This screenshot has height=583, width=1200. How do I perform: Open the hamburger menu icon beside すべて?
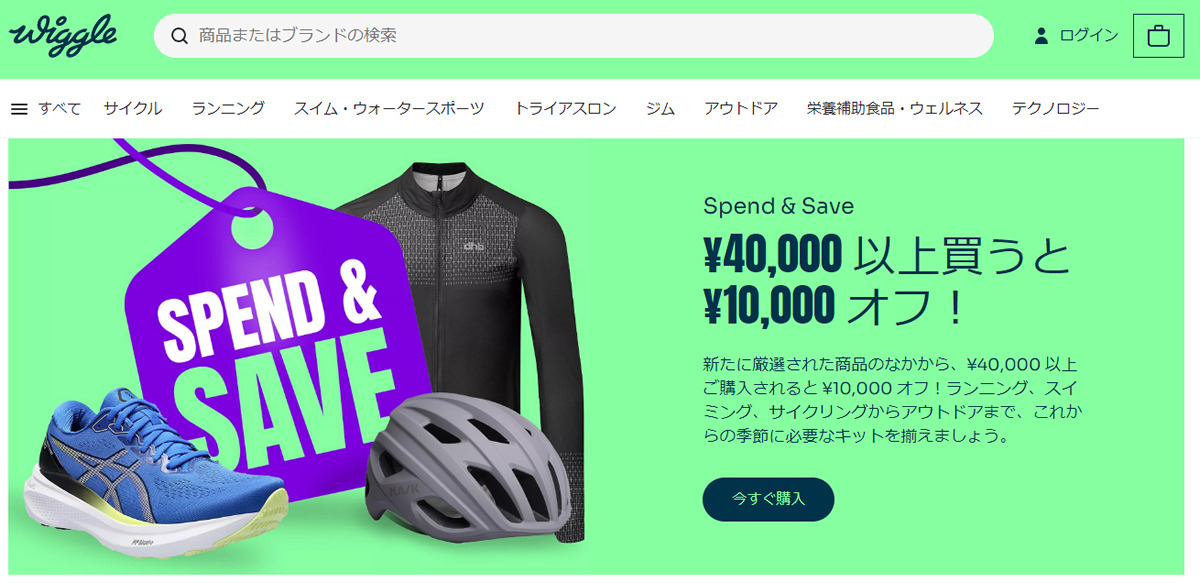[19, 109]
